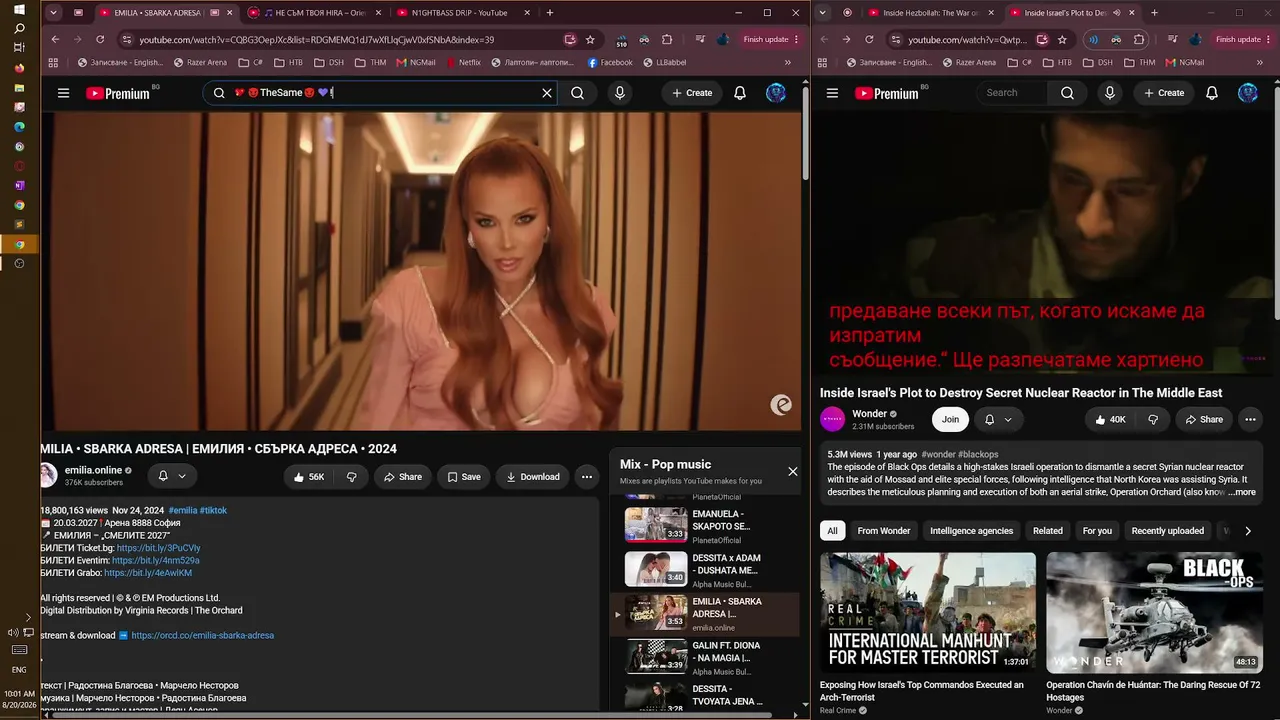Open notifications bell in left YouTube header

coord(740,93)
